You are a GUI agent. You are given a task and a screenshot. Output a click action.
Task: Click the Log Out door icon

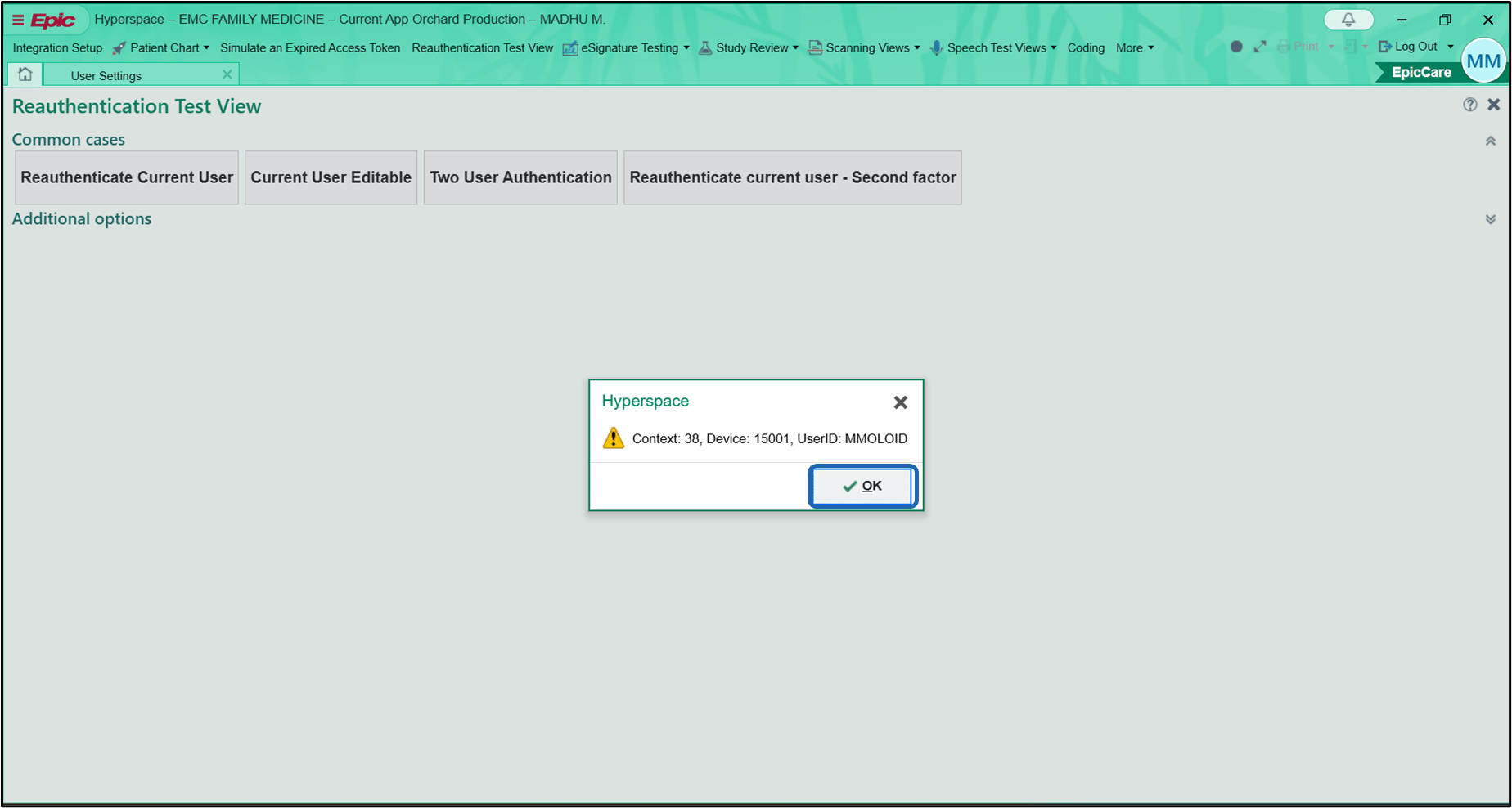click(x=1385, y=47)
